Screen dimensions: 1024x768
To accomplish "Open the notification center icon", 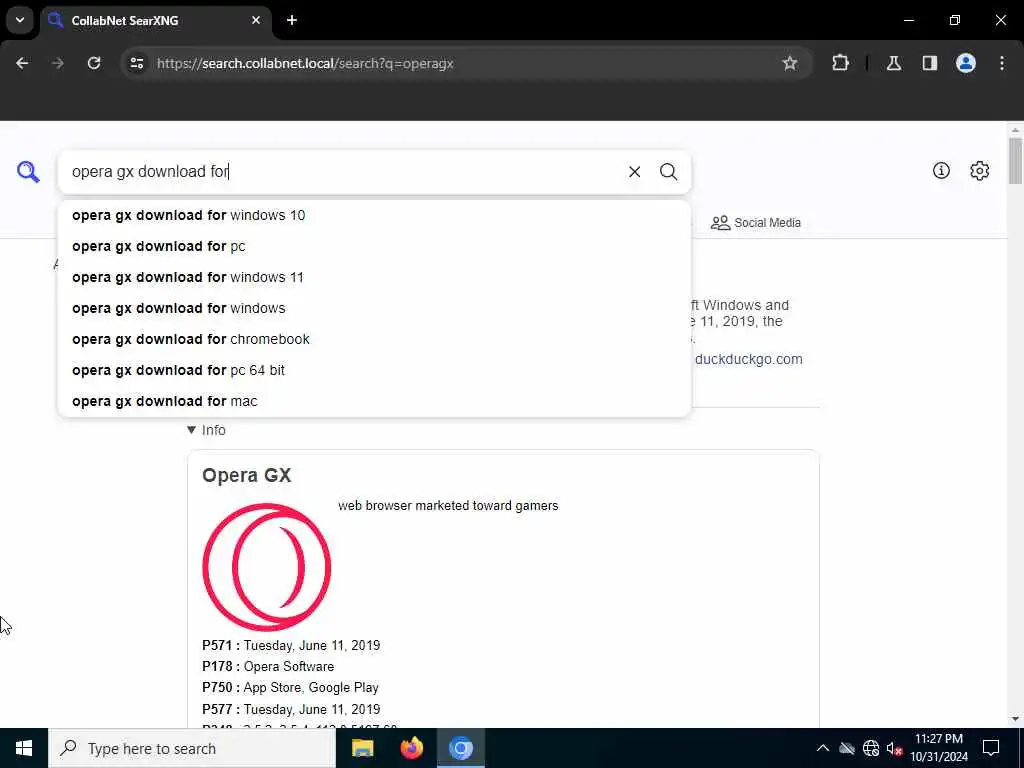I will coord(991,748).
